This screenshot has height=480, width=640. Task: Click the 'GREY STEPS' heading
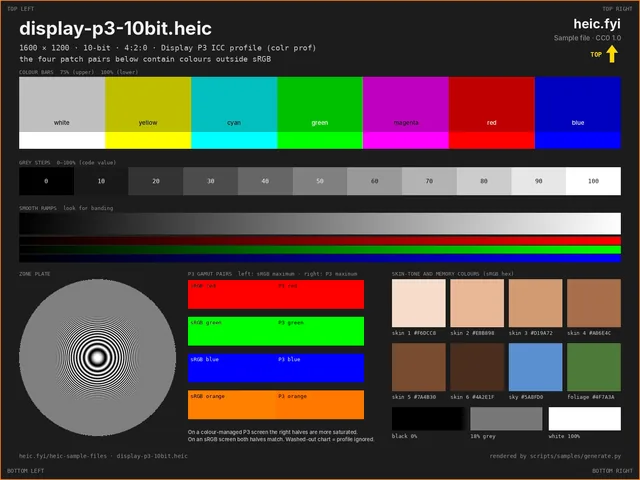[35, 162]
